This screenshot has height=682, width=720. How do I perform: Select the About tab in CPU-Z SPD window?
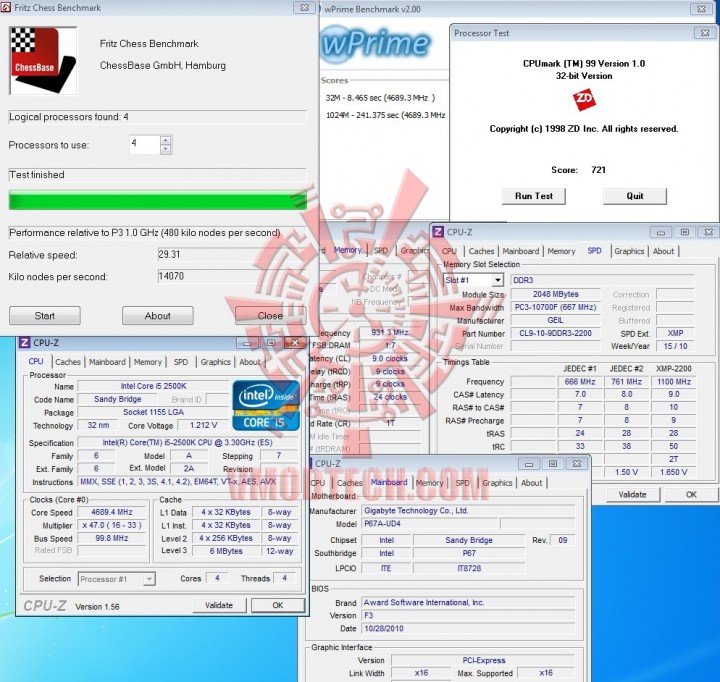pyautogui.click(x=664, y=251)
